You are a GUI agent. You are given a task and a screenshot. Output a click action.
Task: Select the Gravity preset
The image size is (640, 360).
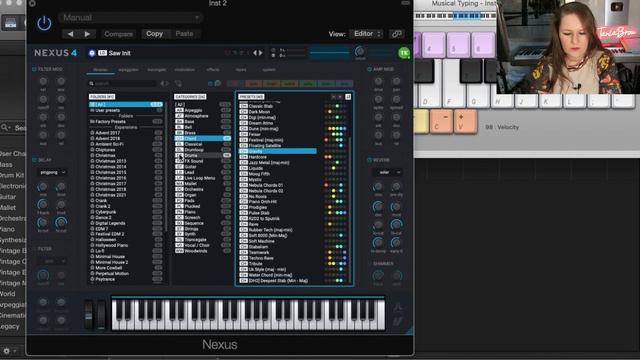[278, 151]
